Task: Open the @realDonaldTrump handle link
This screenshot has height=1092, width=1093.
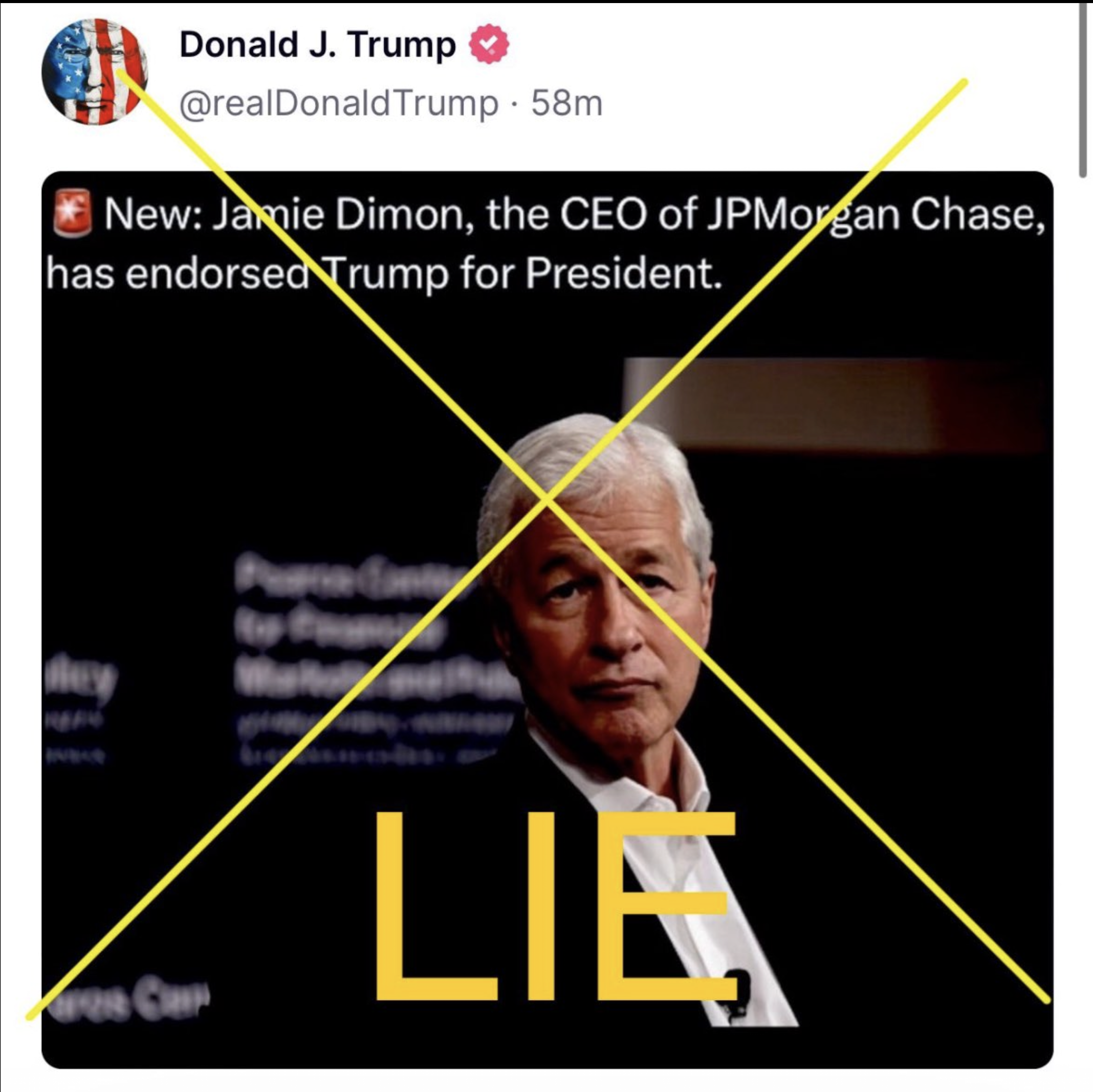Action: point(339,103)
